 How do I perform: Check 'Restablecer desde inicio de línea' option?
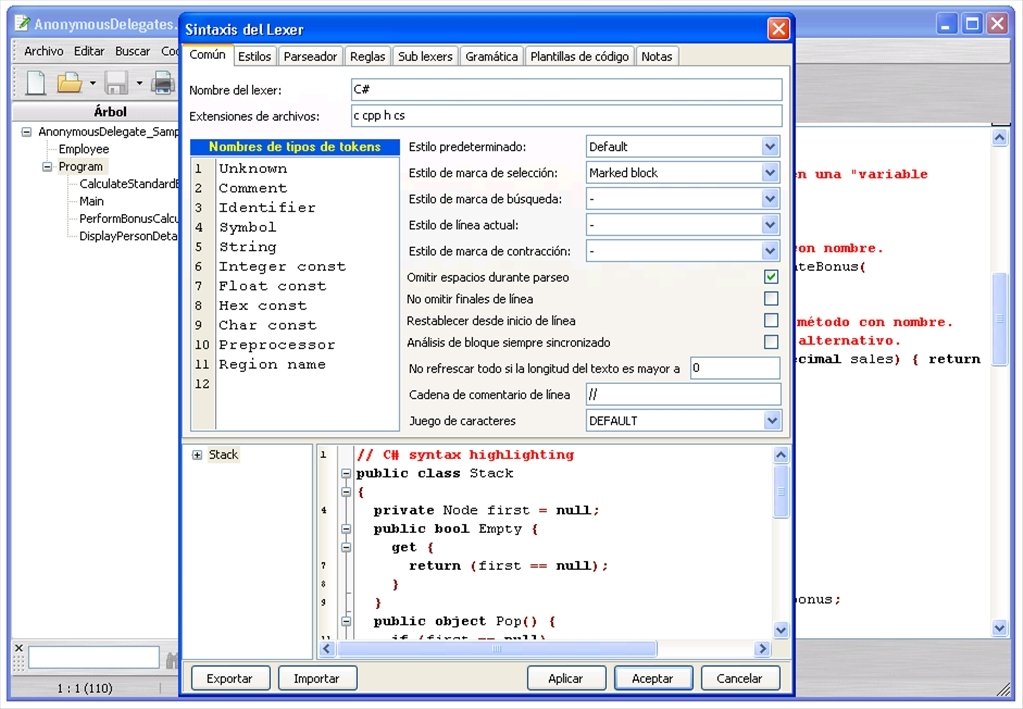pos(771,320)
